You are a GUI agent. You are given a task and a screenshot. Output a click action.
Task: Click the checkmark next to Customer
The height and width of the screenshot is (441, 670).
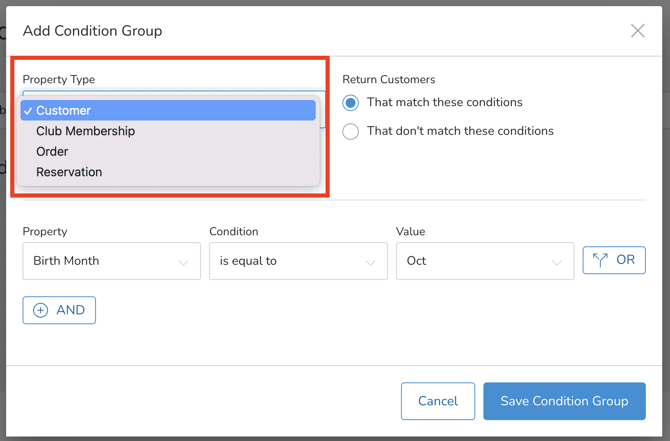click(28, 111)
